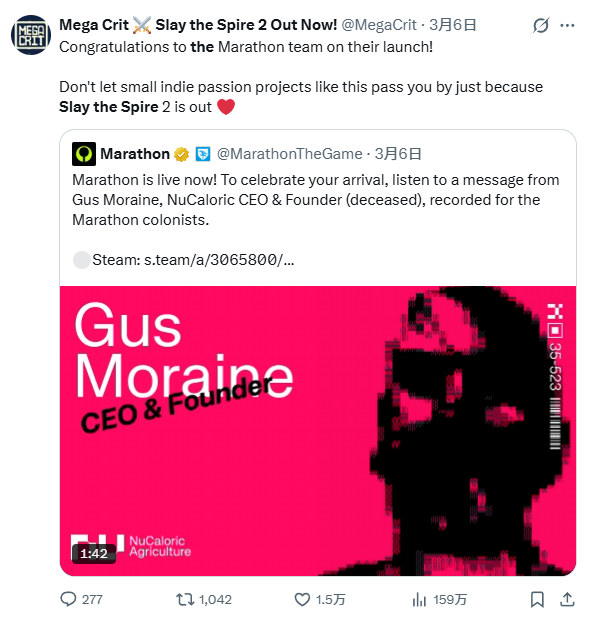The image size is (592, 618).
Task: Open the Mega Crit tweet's 3月6日 timestamp
Action: pos(452,25)
